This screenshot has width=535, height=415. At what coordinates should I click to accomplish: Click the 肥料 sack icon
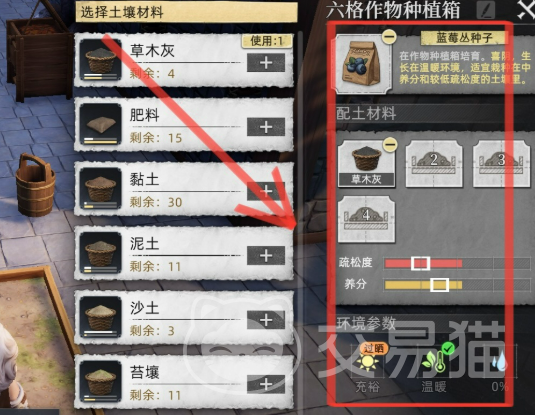click(100, 124)
